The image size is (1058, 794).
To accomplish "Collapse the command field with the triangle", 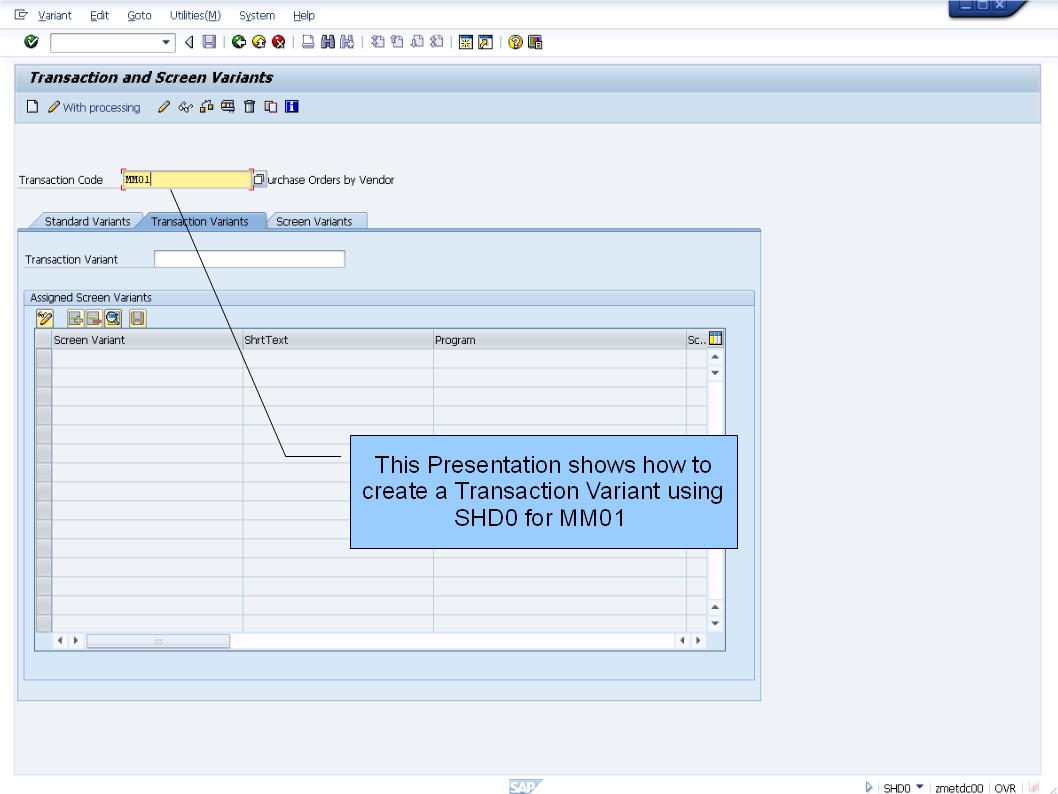I will pyautogui.click(x=190, y=42).
